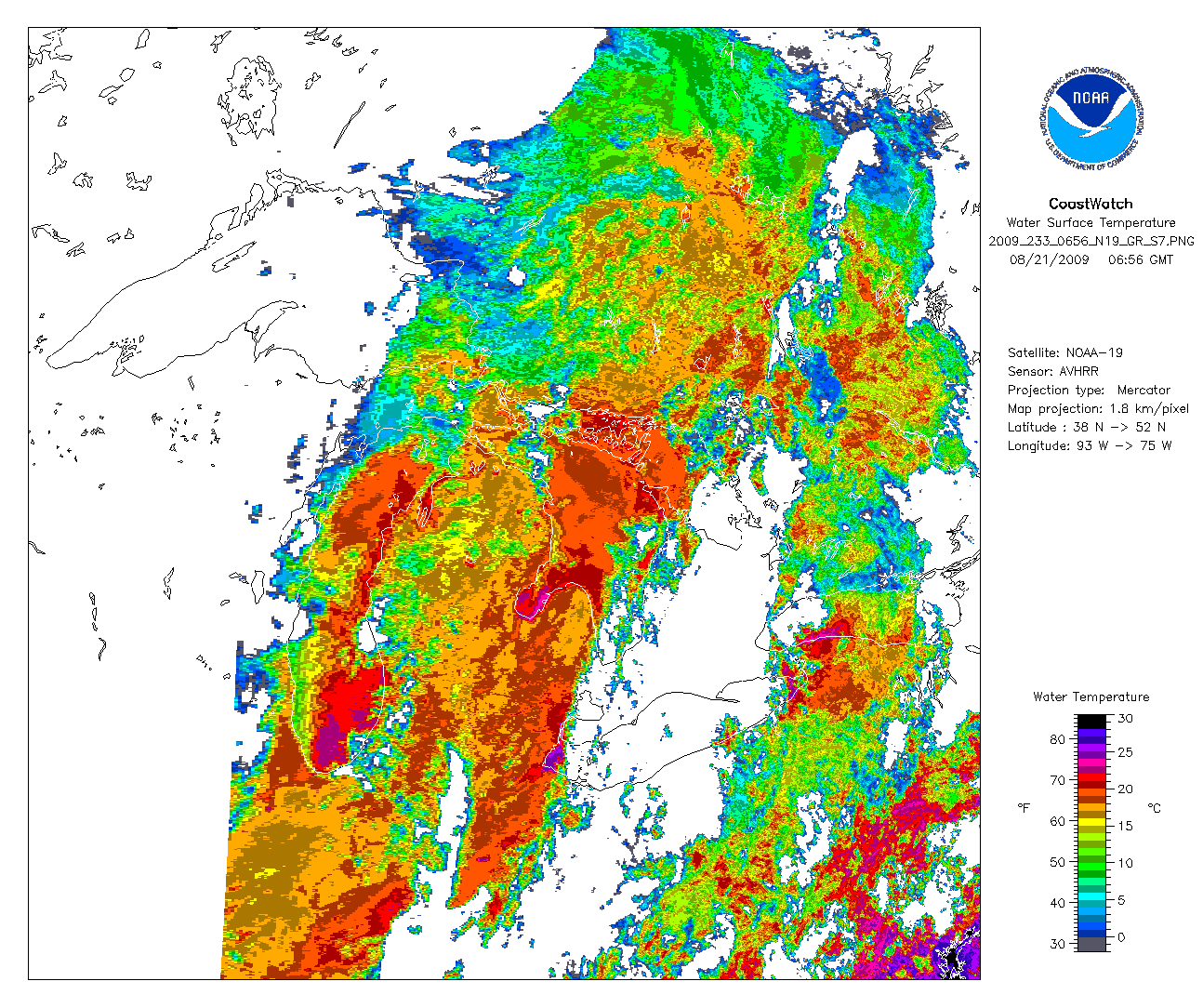Click the '70' Fahrenheit scale label
This screenshot has width=1203, height=1008.
tap(1058, 780)
